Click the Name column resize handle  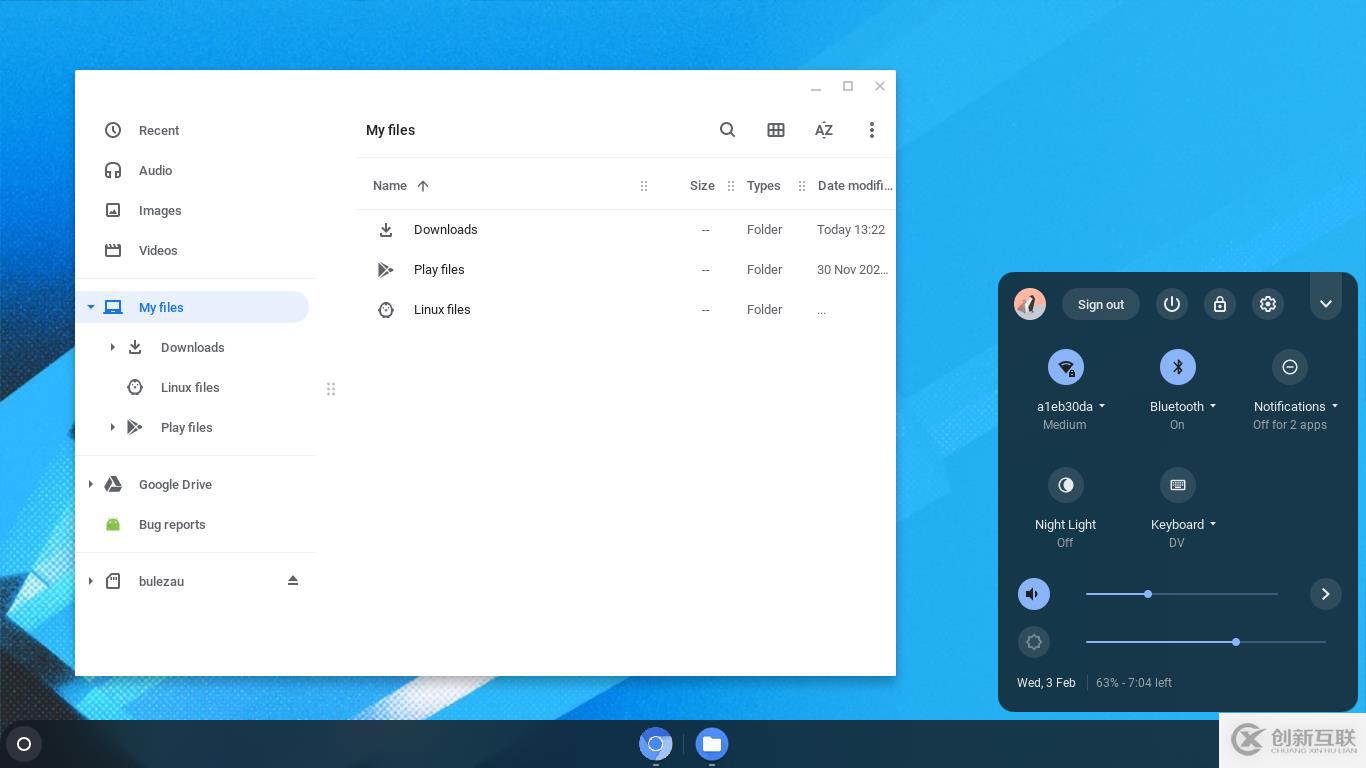click(x=644, y=186)
